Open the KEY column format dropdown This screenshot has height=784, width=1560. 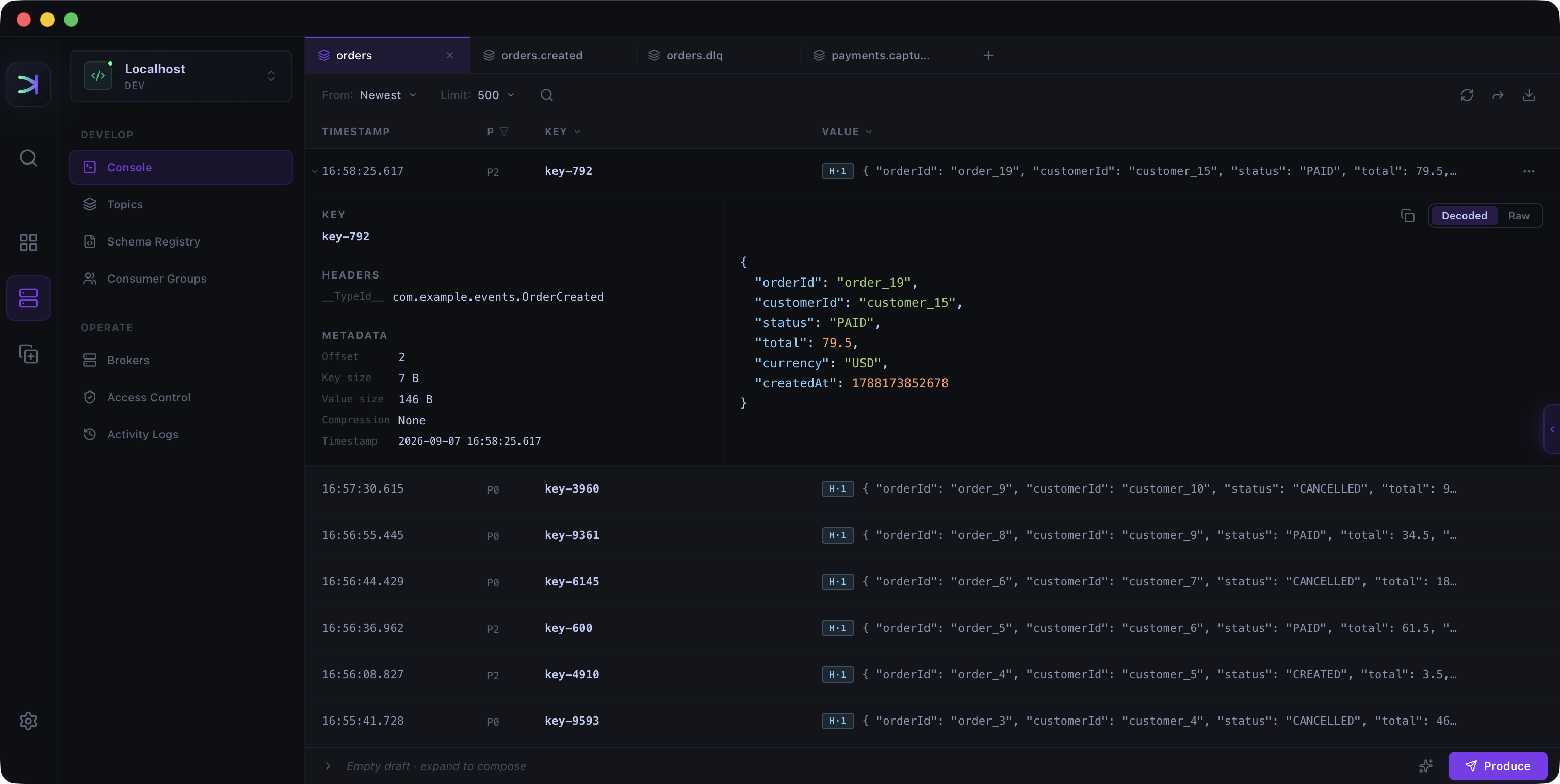pos(577,132)
